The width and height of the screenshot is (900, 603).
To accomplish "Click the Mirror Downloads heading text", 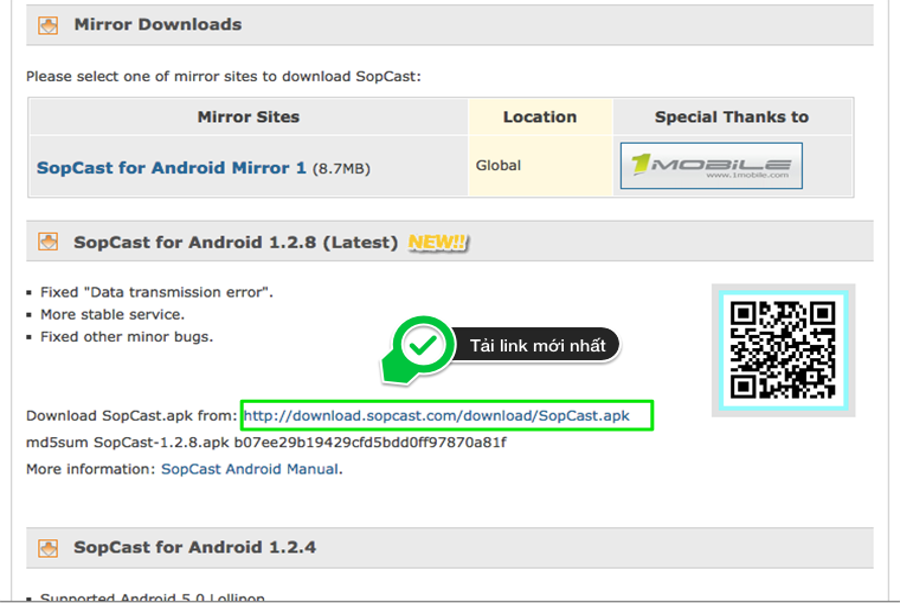I will click(158, 25).
